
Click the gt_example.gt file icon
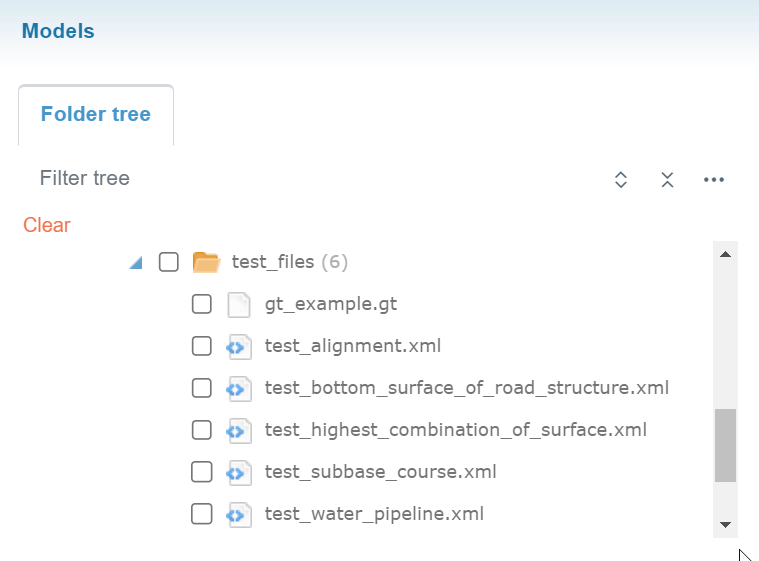(x=238, y=304)
